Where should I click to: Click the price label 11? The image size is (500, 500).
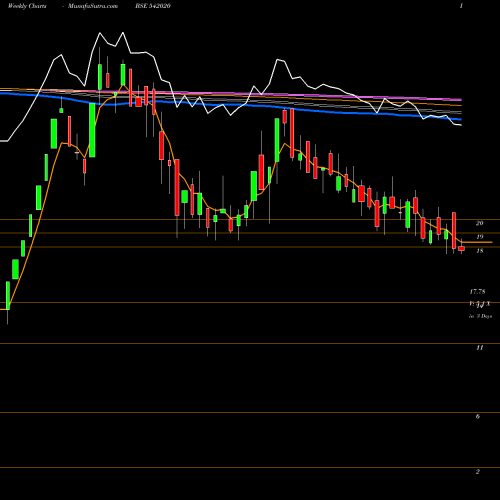pyautogui.click(x=480, y=348)
